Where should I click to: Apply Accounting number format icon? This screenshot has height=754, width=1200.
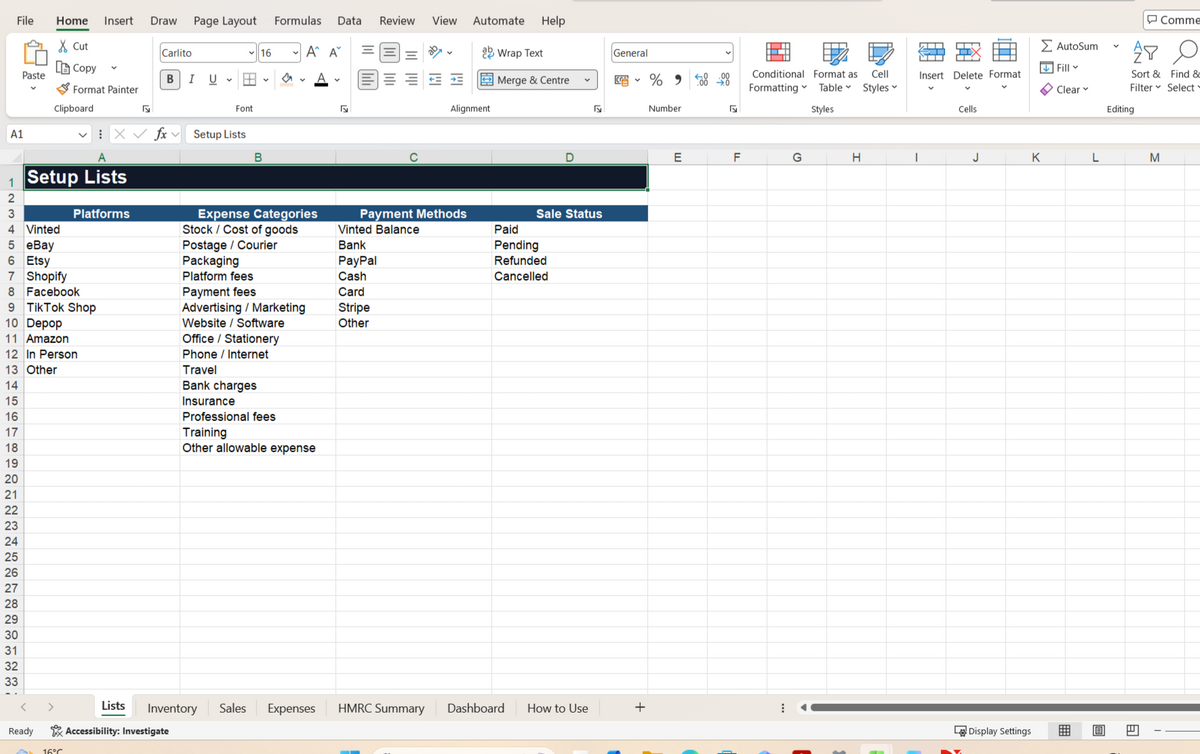click(x=620, y=80)
